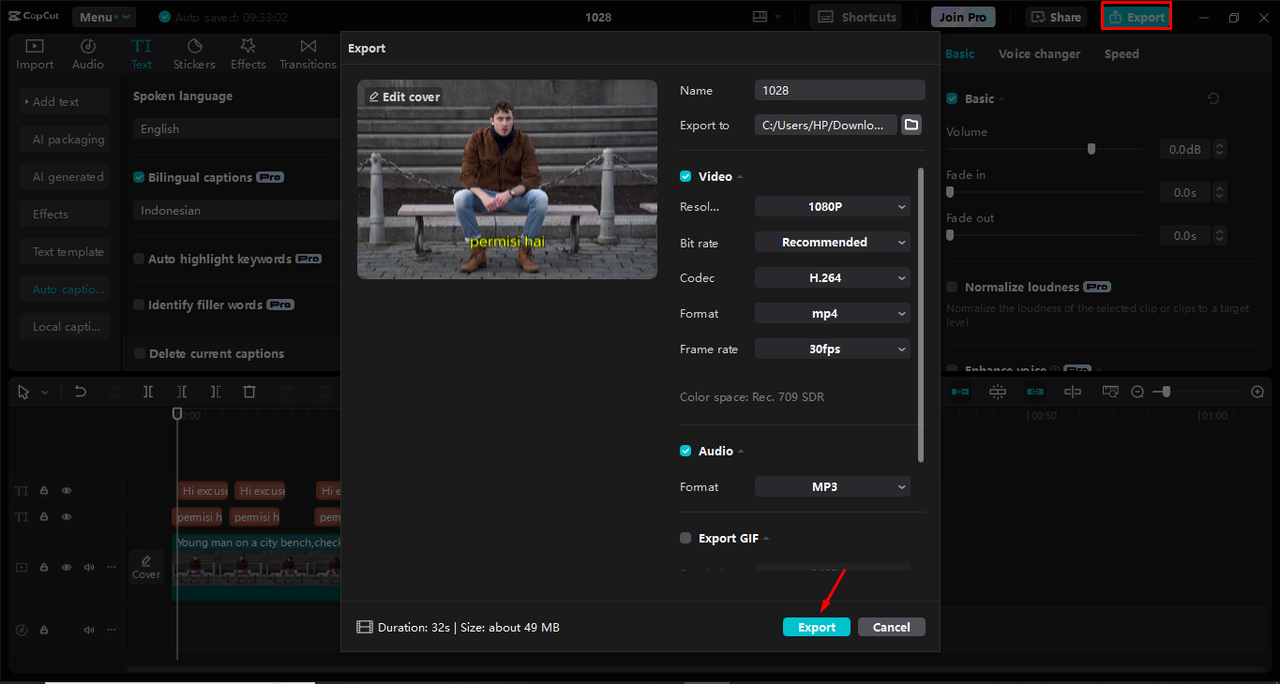
Task: Enable the Export GIF checkbox
Action: pyautogui.click(x=685, y=538)
